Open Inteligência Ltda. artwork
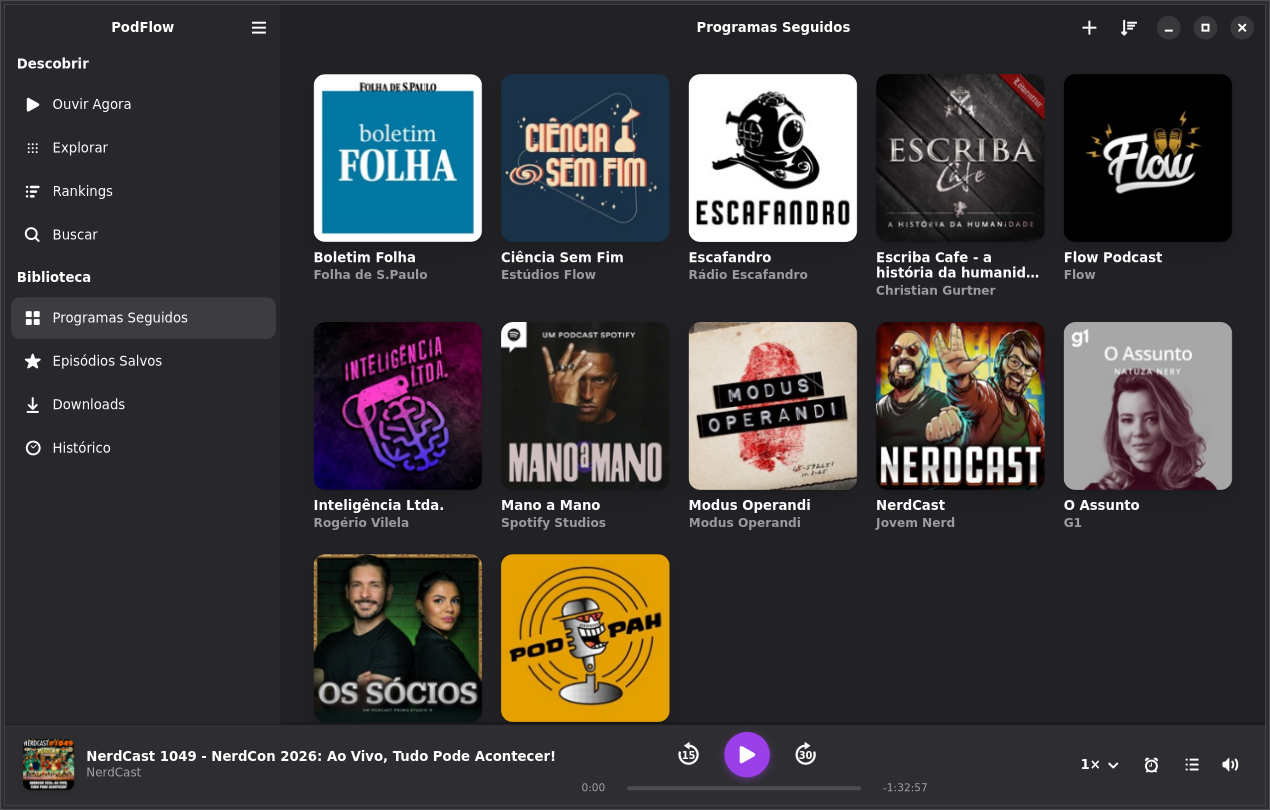The width and height of the screenshot is (1270, 810). [398, 406]
